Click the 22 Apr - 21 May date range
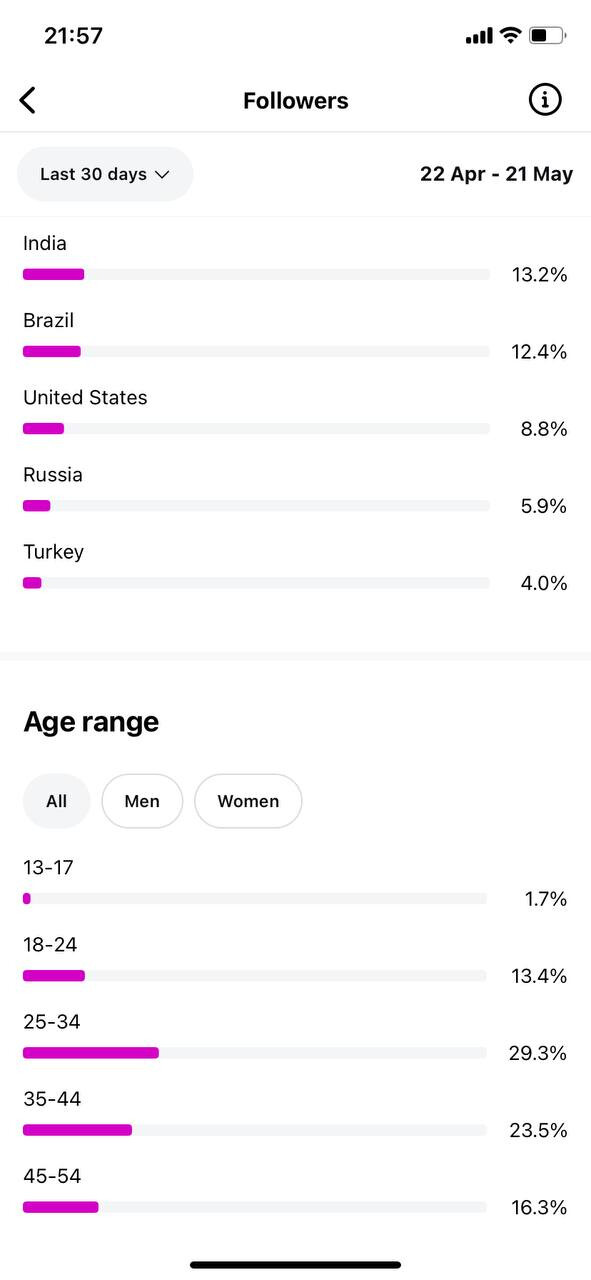591x1280 pixels. tap(497, 174)
